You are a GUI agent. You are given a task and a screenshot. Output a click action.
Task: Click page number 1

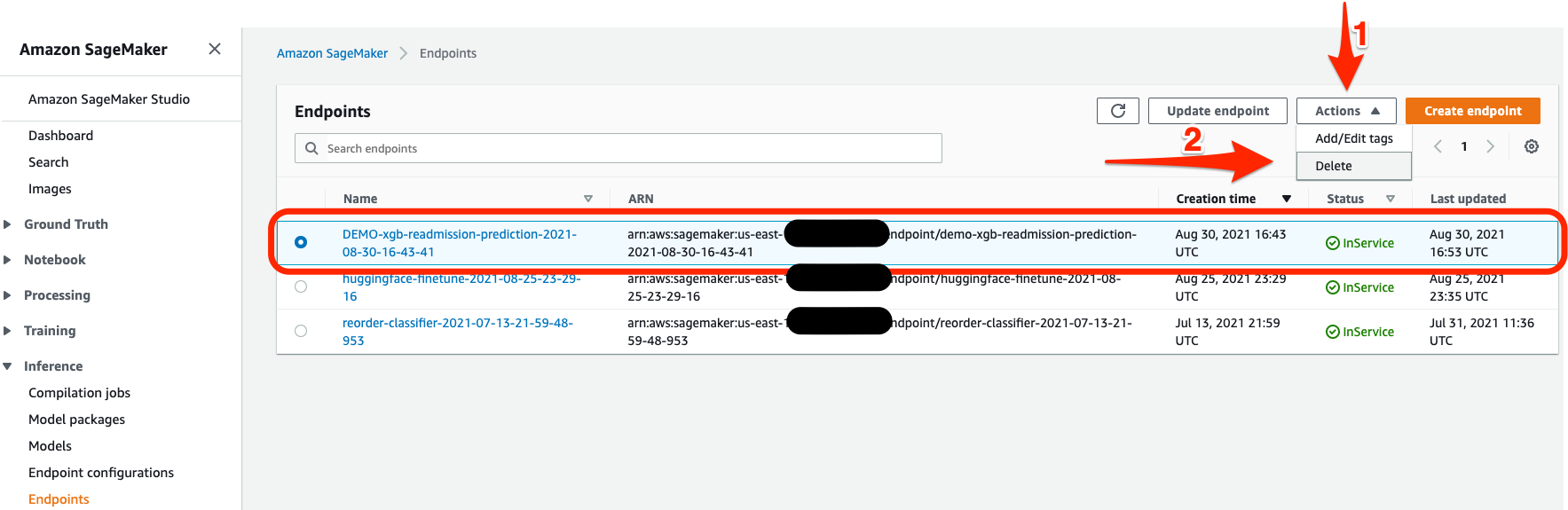(1464, 146)
